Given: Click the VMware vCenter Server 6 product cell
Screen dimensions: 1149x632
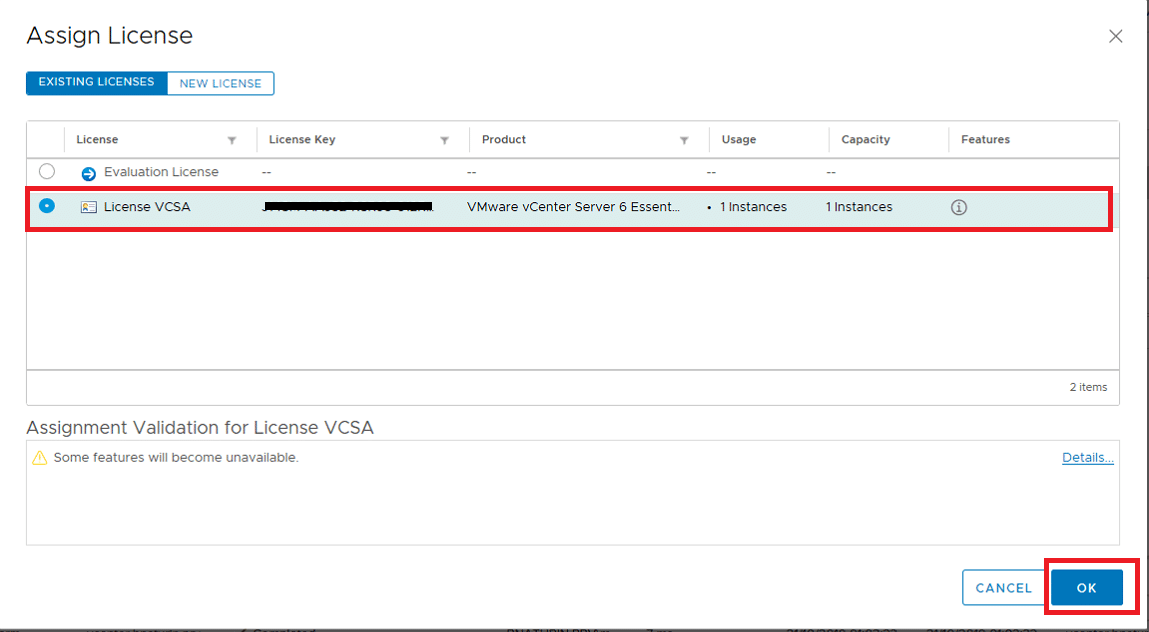Looking at the screenshot, I should (574, 207).
